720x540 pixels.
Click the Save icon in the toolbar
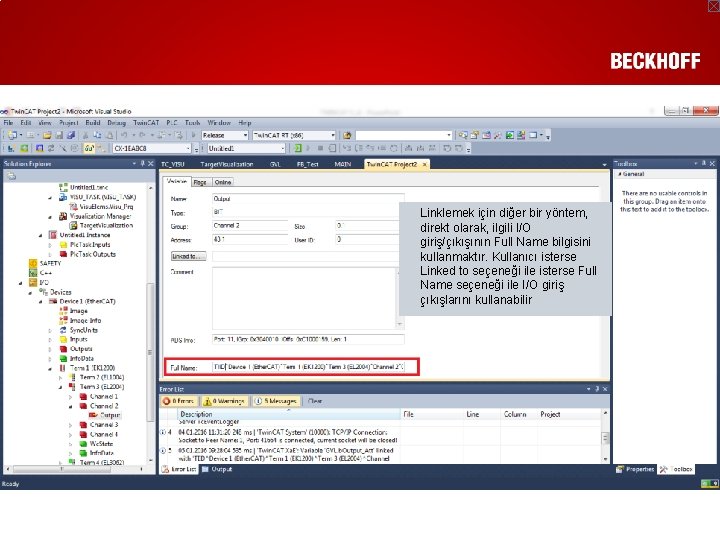pyautogui.click(x=59, y=135)
